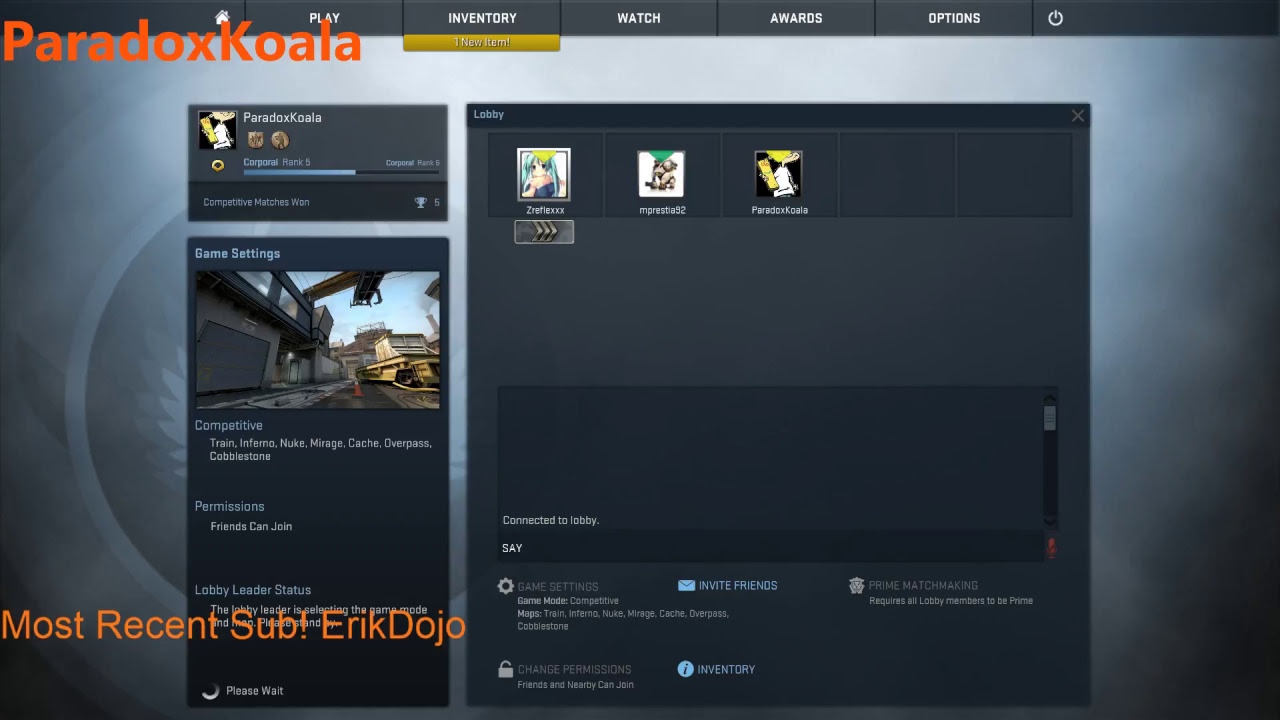Screen dimensions: 1280x720
Task: Click in the SAY chat input field
Action: coord(770,548)
